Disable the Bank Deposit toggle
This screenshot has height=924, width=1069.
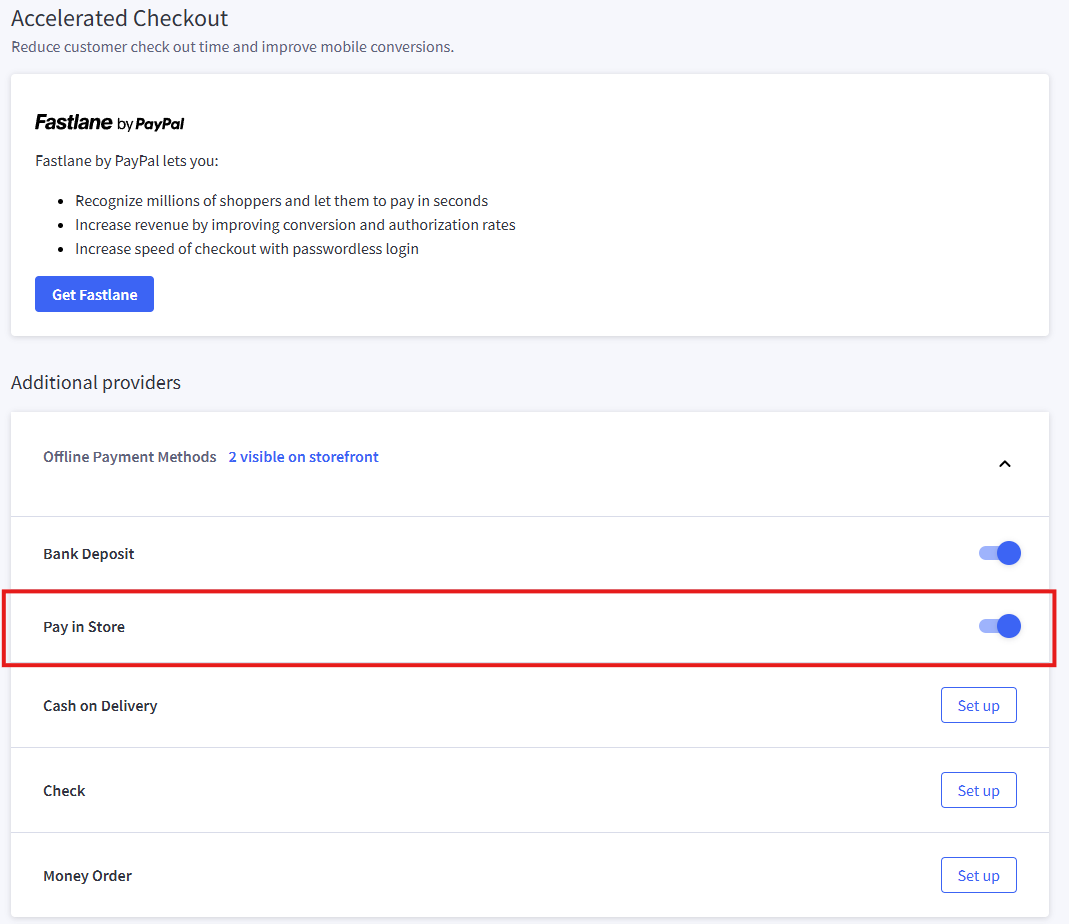[1000, 553]
